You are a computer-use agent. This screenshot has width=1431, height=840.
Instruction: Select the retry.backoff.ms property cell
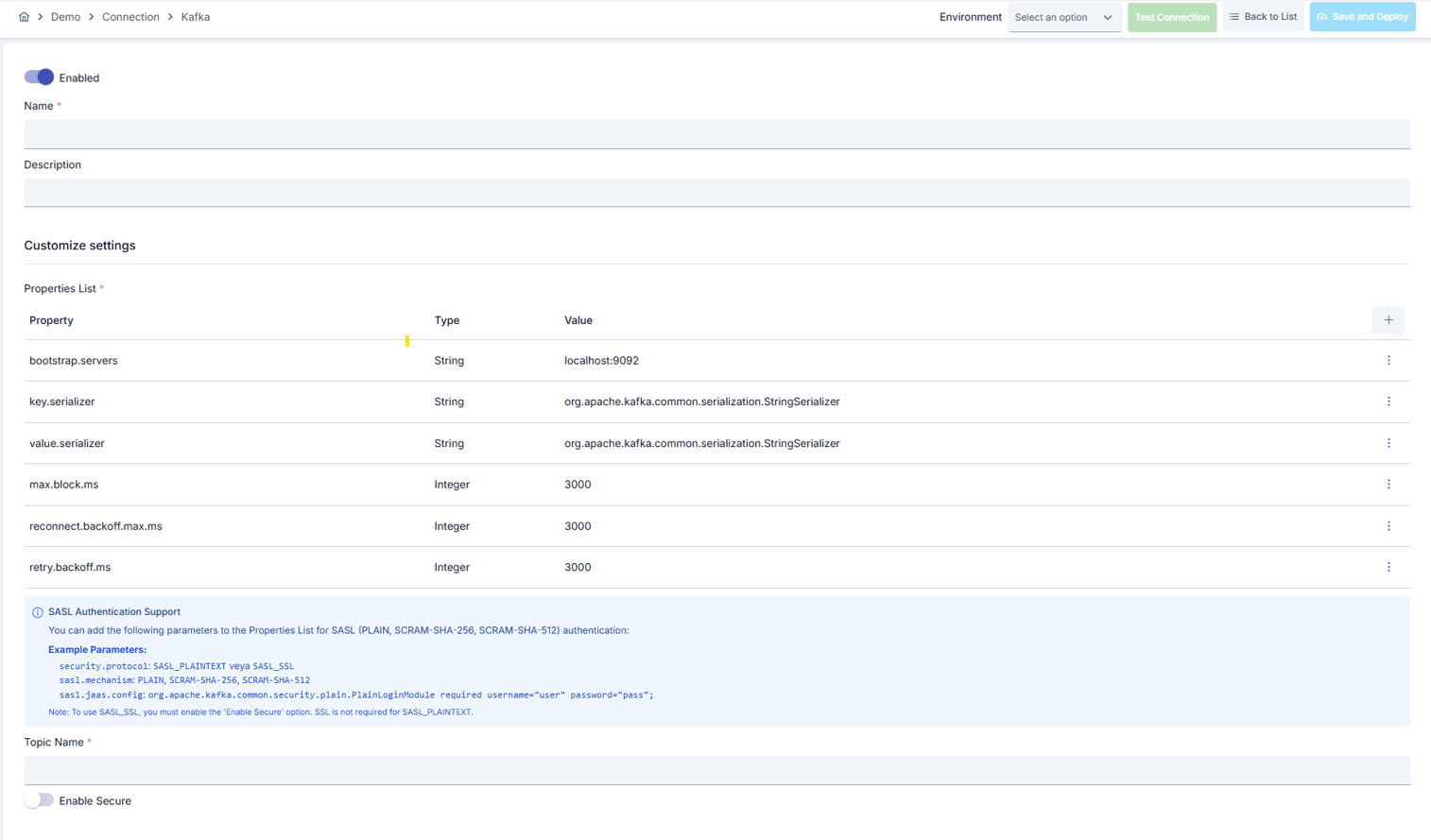point(70,568)
